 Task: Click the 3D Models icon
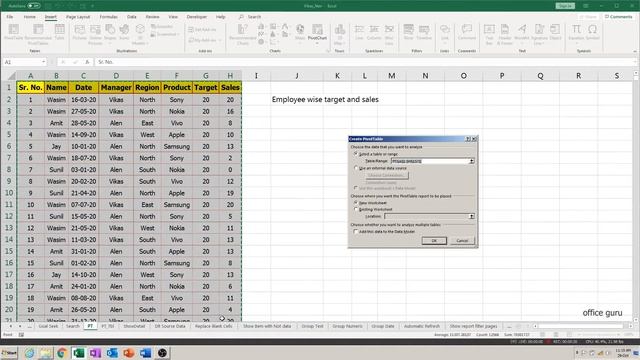click(140, 33)
